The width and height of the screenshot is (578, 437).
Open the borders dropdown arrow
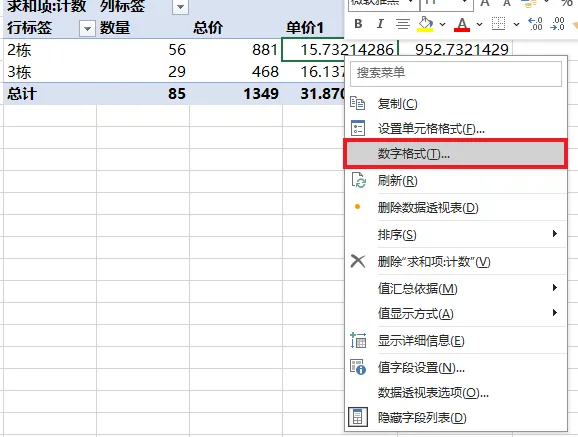[516, 25]
